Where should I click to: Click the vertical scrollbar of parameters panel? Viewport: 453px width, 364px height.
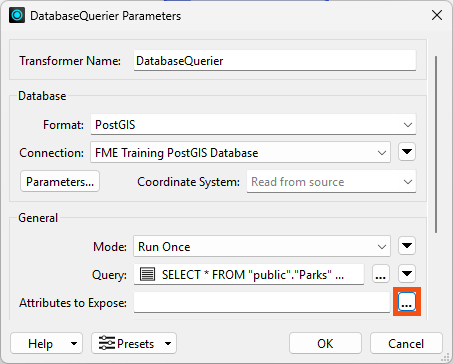point(436,145)
